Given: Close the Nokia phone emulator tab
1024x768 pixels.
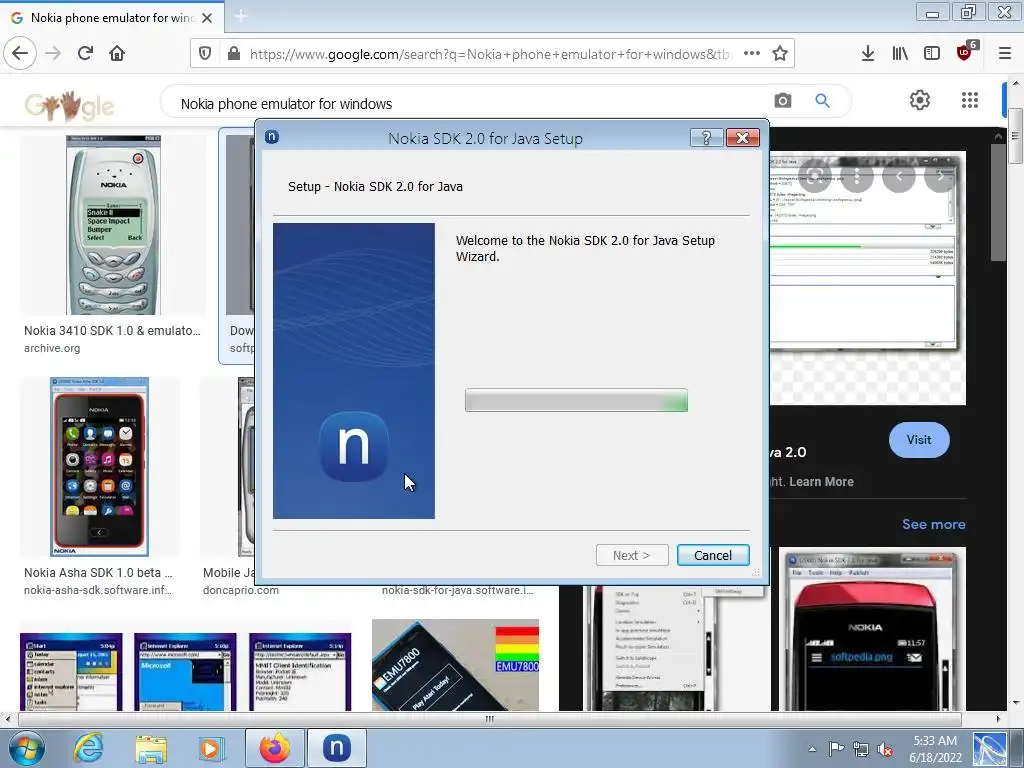Looking at the screenshot, I should (x=207, y=18).
